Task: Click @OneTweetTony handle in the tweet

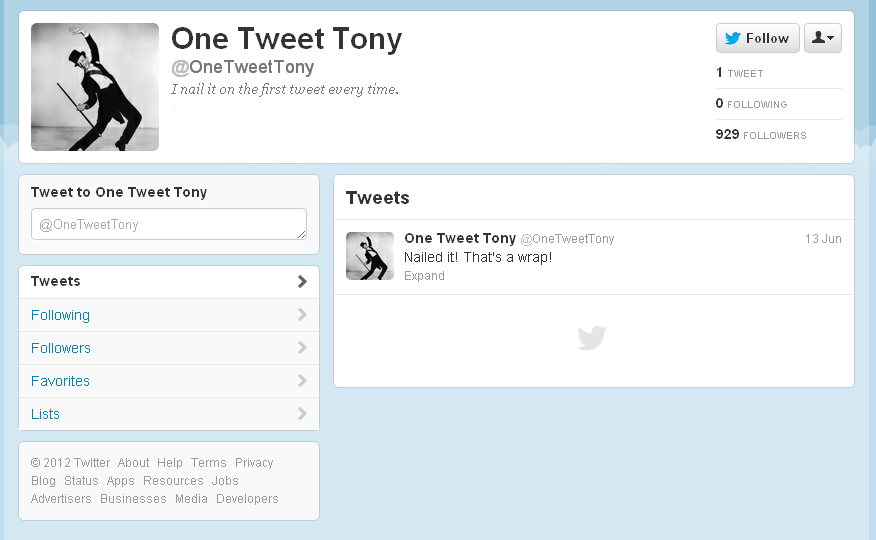Action: click(x=567, y=239)
